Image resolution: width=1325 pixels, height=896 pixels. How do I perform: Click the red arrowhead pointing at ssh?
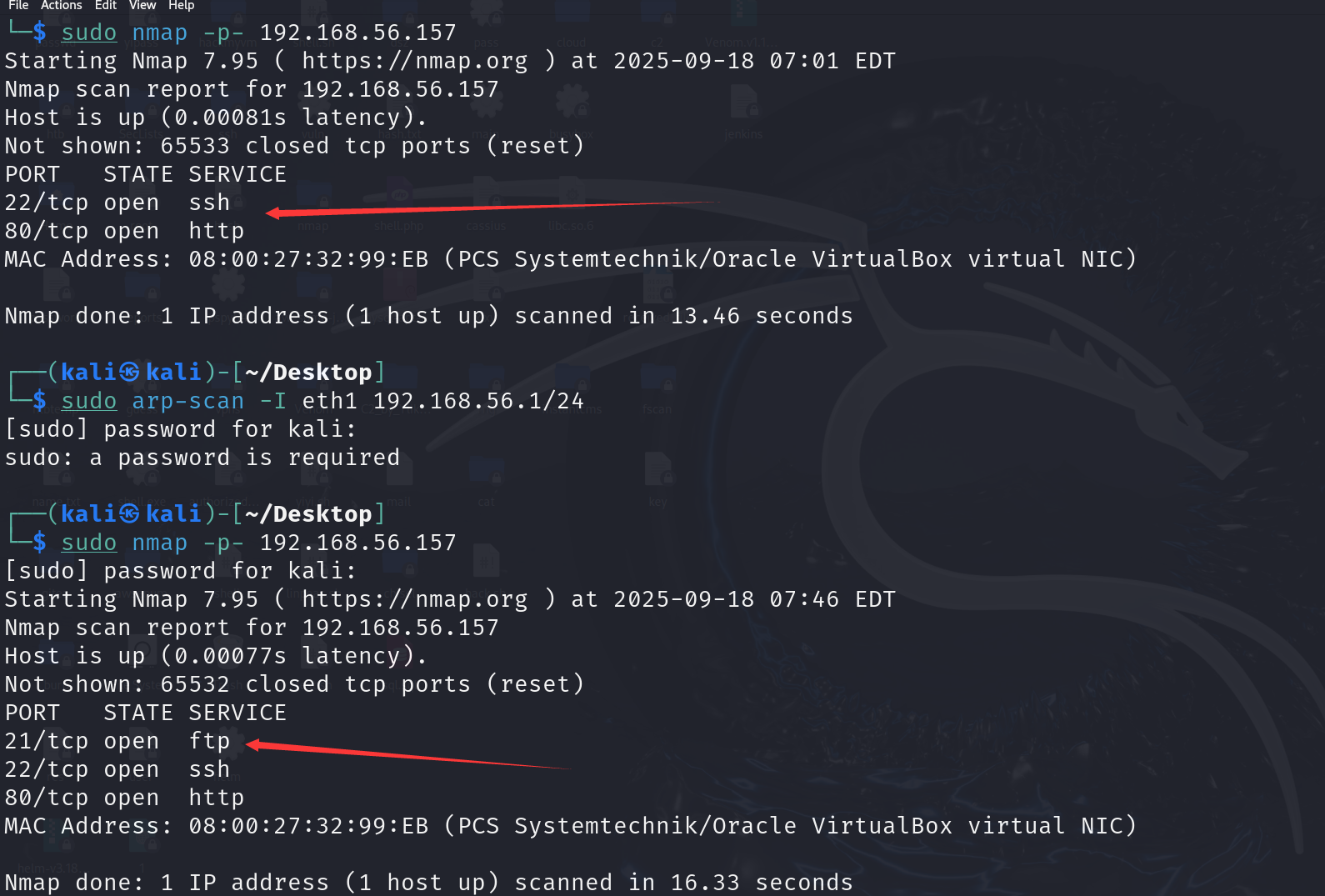[272, 213]
